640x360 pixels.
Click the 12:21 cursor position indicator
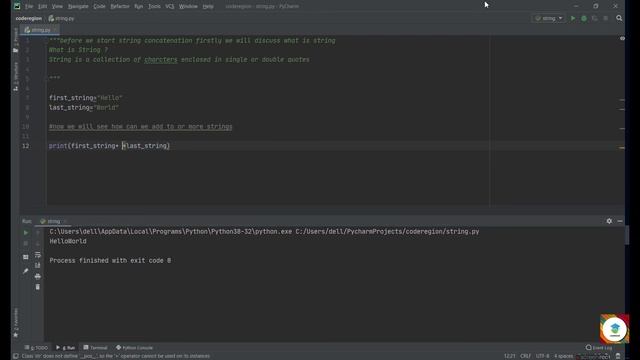tap(509, 356)
